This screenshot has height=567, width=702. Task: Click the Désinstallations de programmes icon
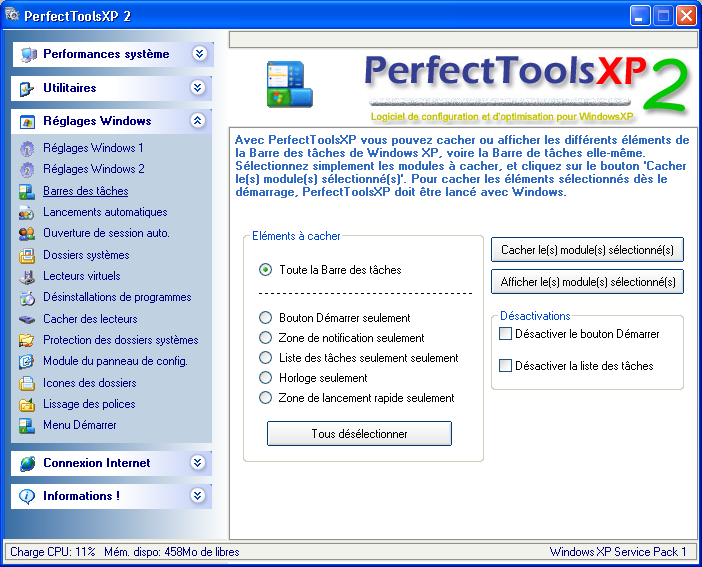tap(27, 297)
